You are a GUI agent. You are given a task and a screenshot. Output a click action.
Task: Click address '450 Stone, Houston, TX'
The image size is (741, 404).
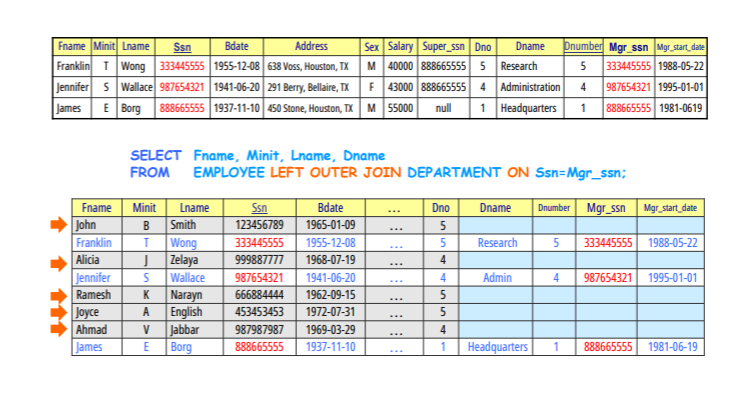pos(310,108)
